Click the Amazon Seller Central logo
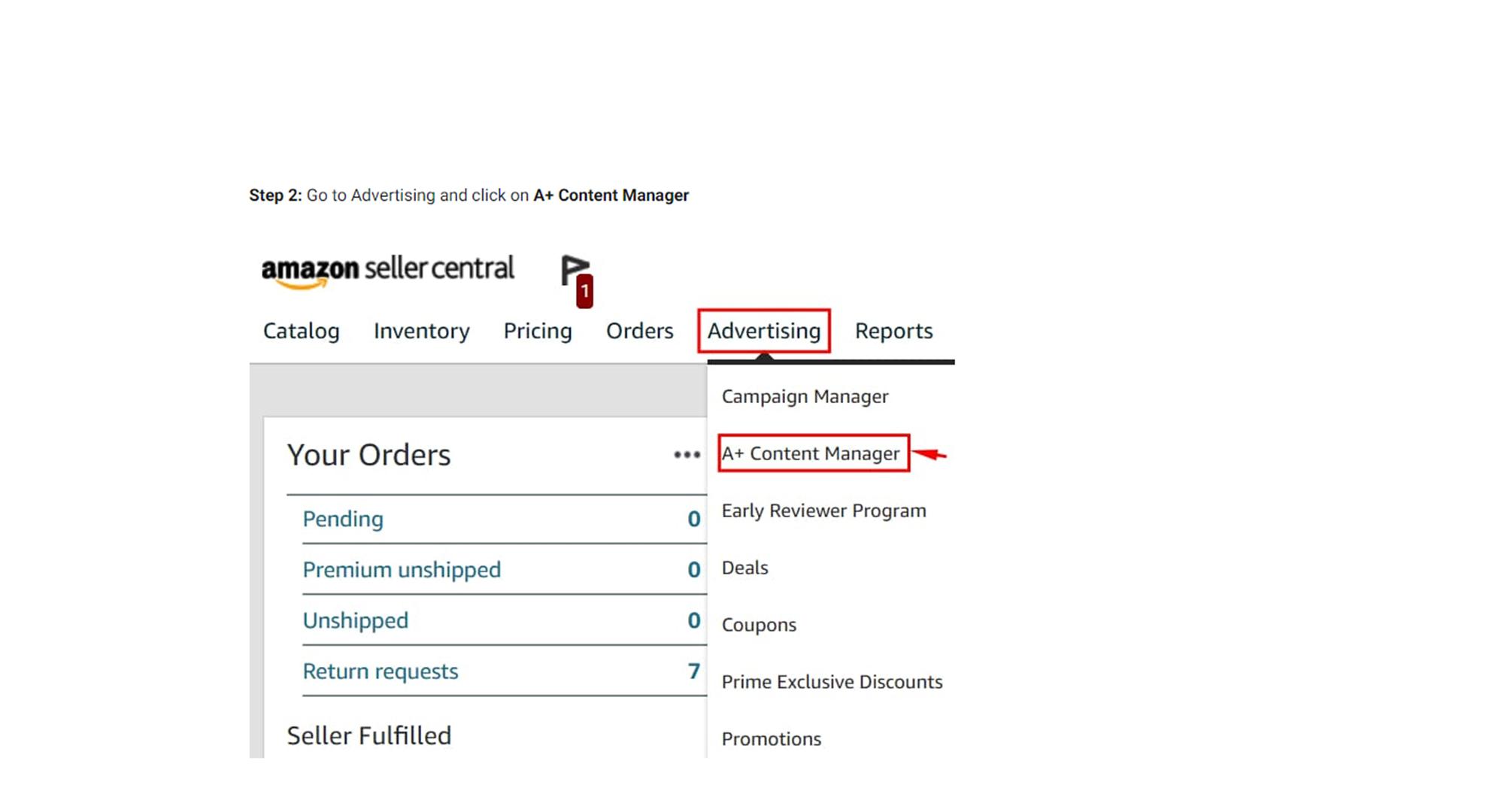 tap(388, 269)
